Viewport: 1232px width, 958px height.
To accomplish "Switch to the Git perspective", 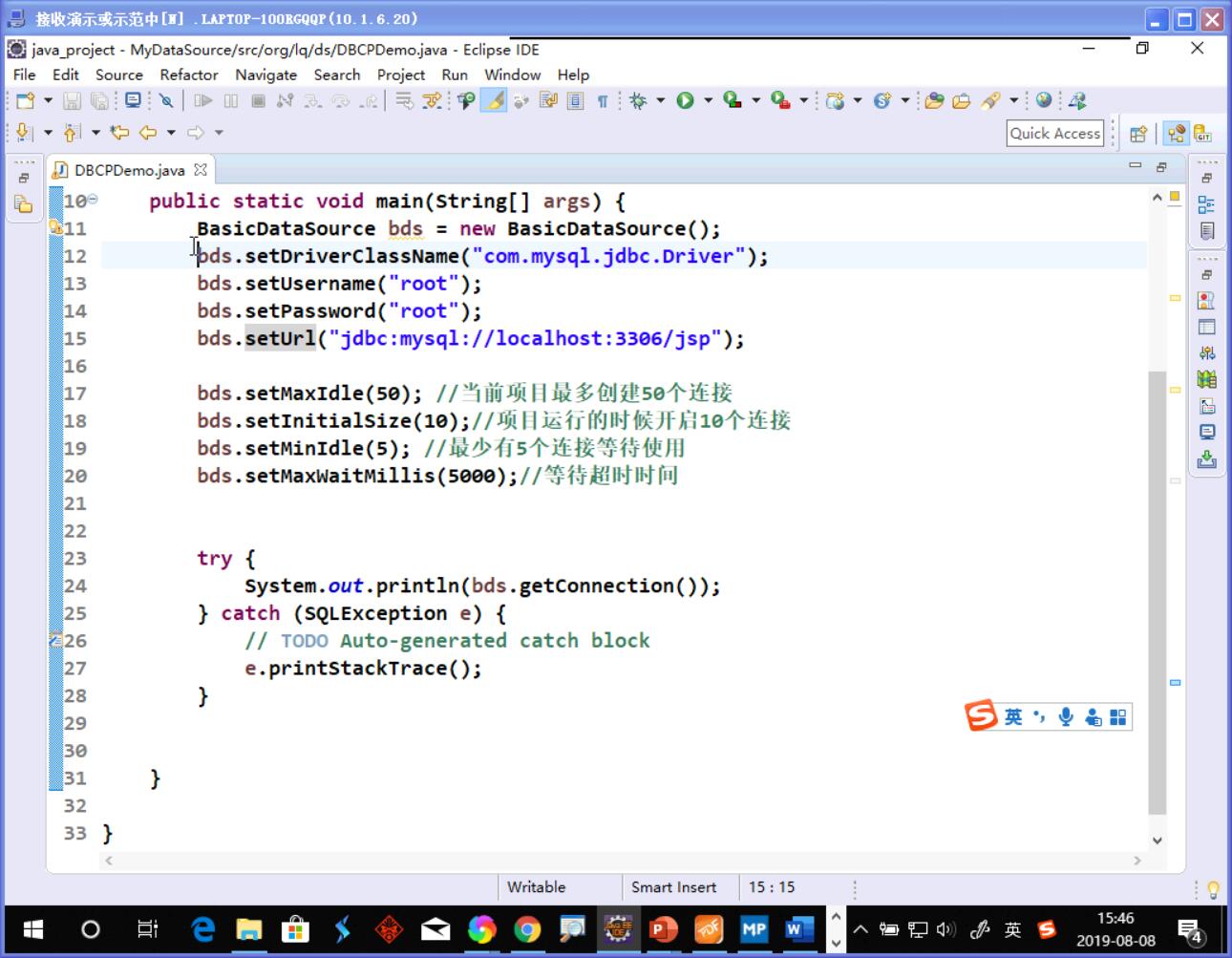I will point(1202,134).
